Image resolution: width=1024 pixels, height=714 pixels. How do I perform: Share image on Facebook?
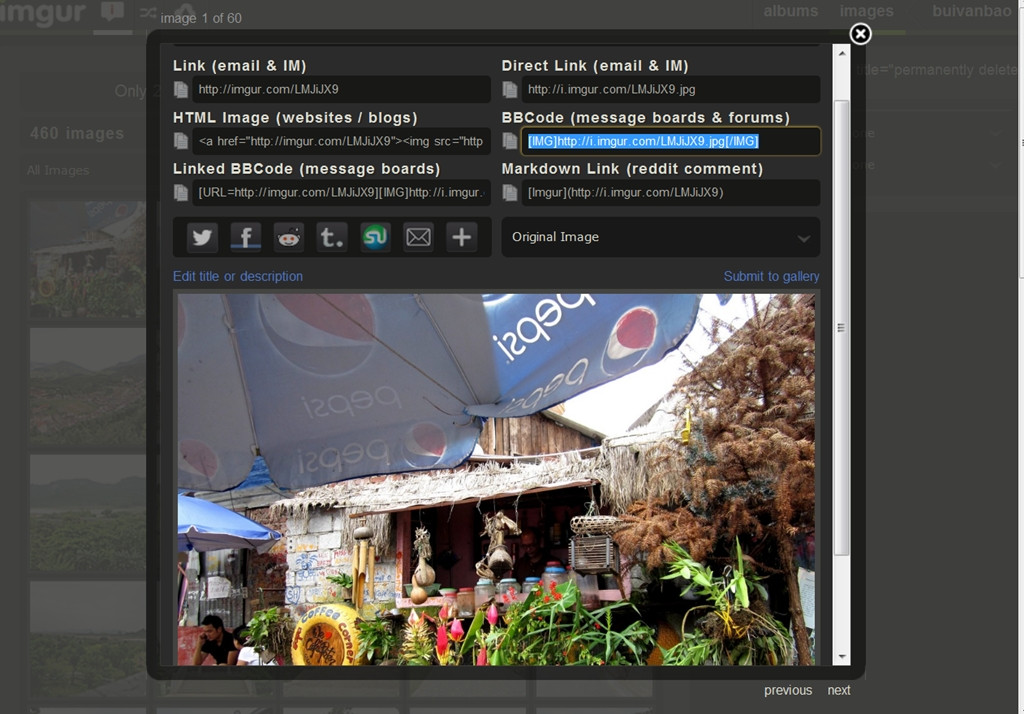tap(246, 237)
